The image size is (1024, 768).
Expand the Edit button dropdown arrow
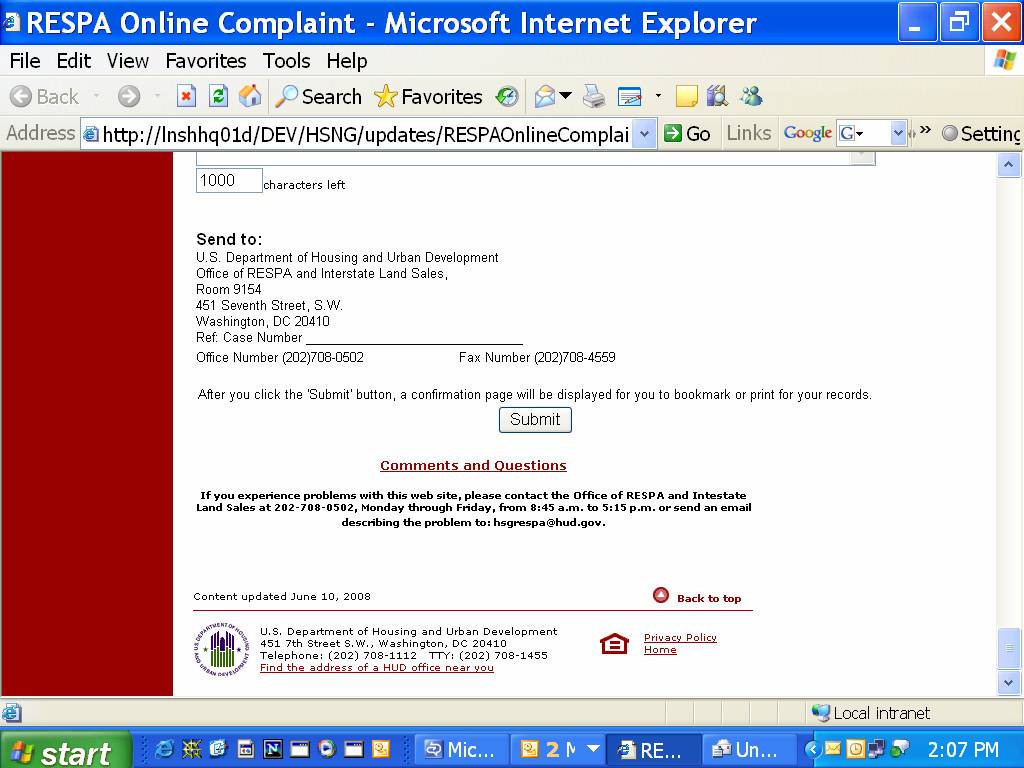(x=658, y=96)
